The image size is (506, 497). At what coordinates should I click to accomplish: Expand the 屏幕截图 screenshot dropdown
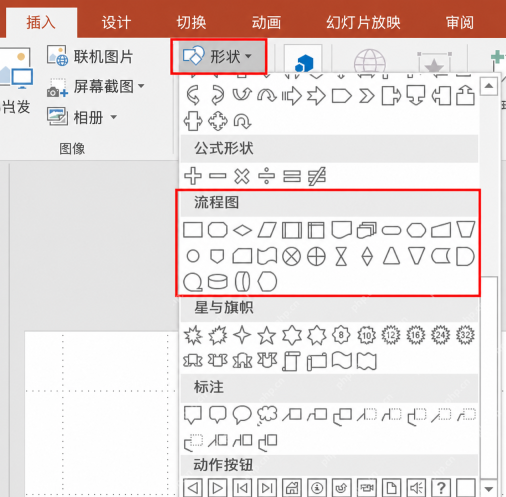pos(141,86)
